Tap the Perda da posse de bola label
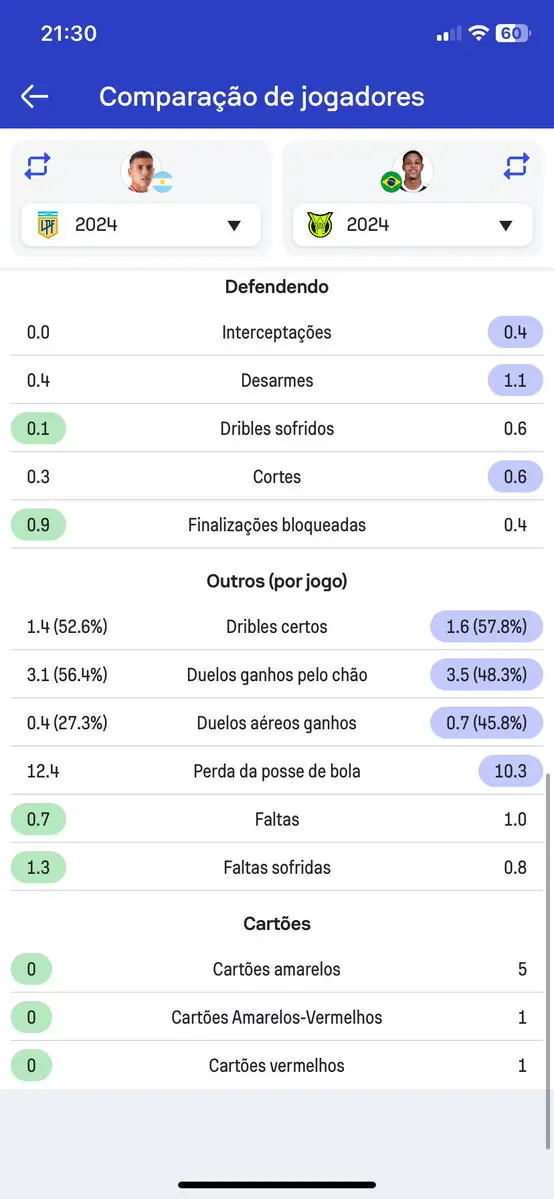 coord(277,771)
